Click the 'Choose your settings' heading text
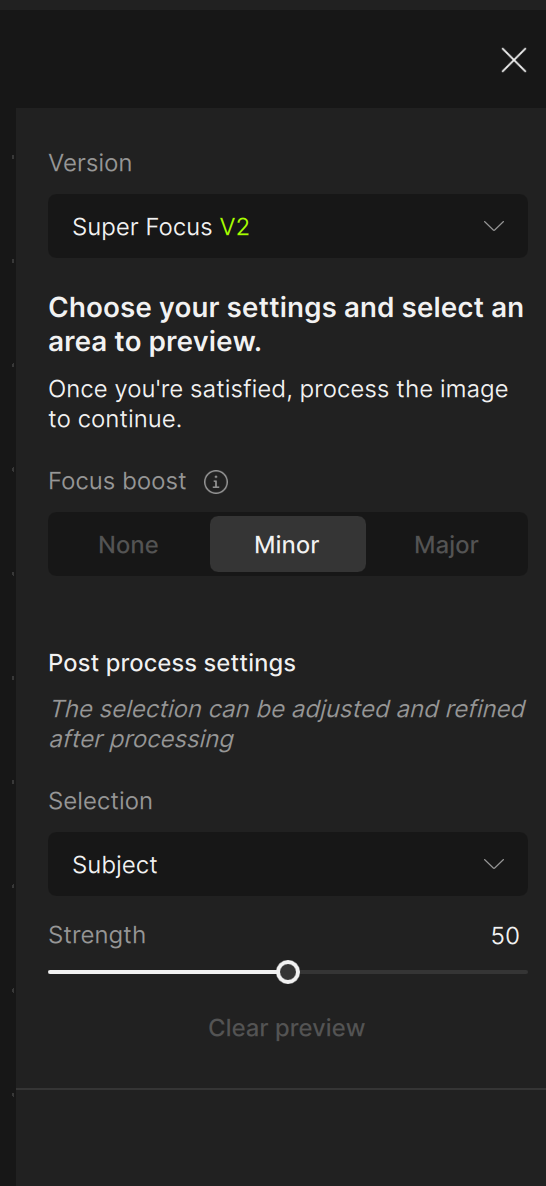546x1186 pixels. tap(286, 325)
